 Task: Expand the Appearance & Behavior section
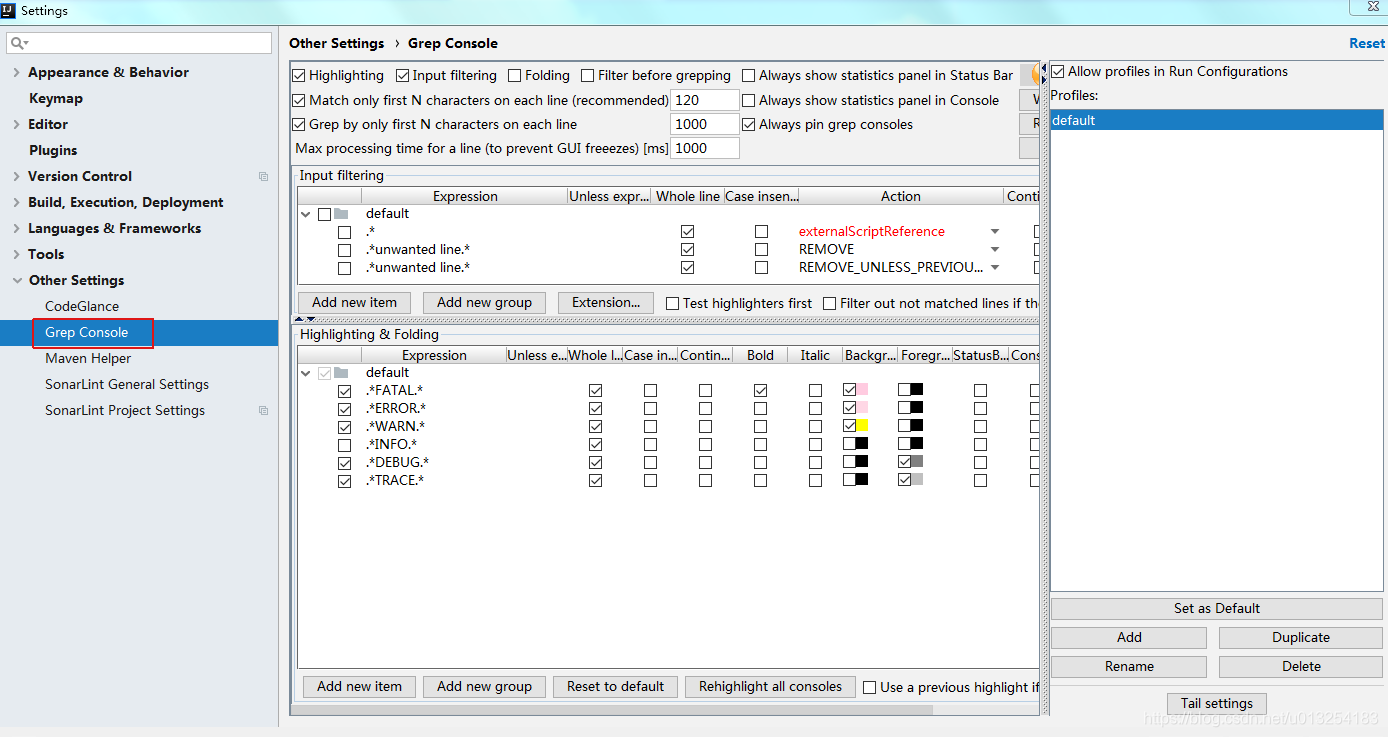[x=16, y=72]
